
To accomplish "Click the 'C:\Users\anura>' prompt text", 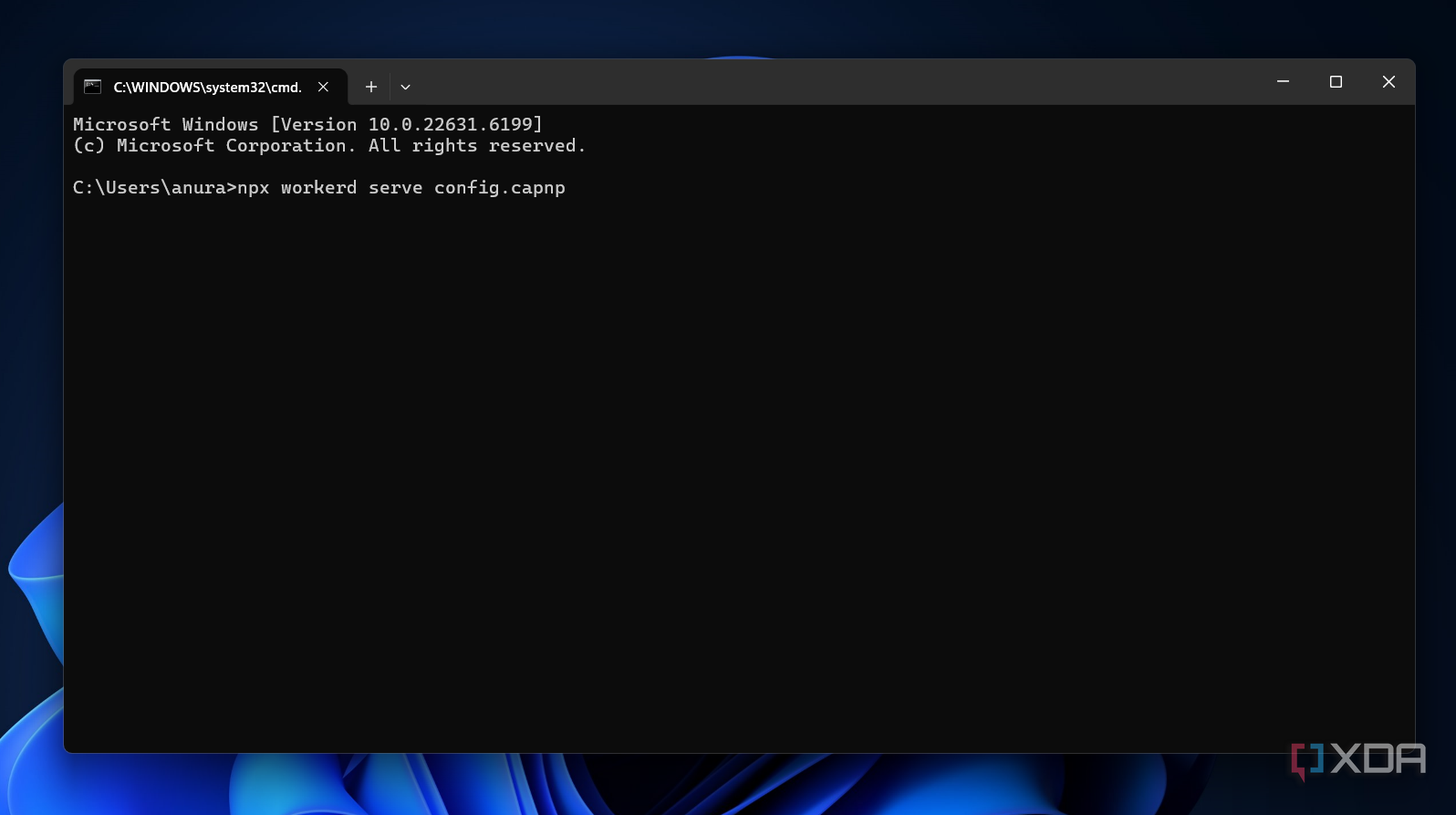I will (155, 188).
